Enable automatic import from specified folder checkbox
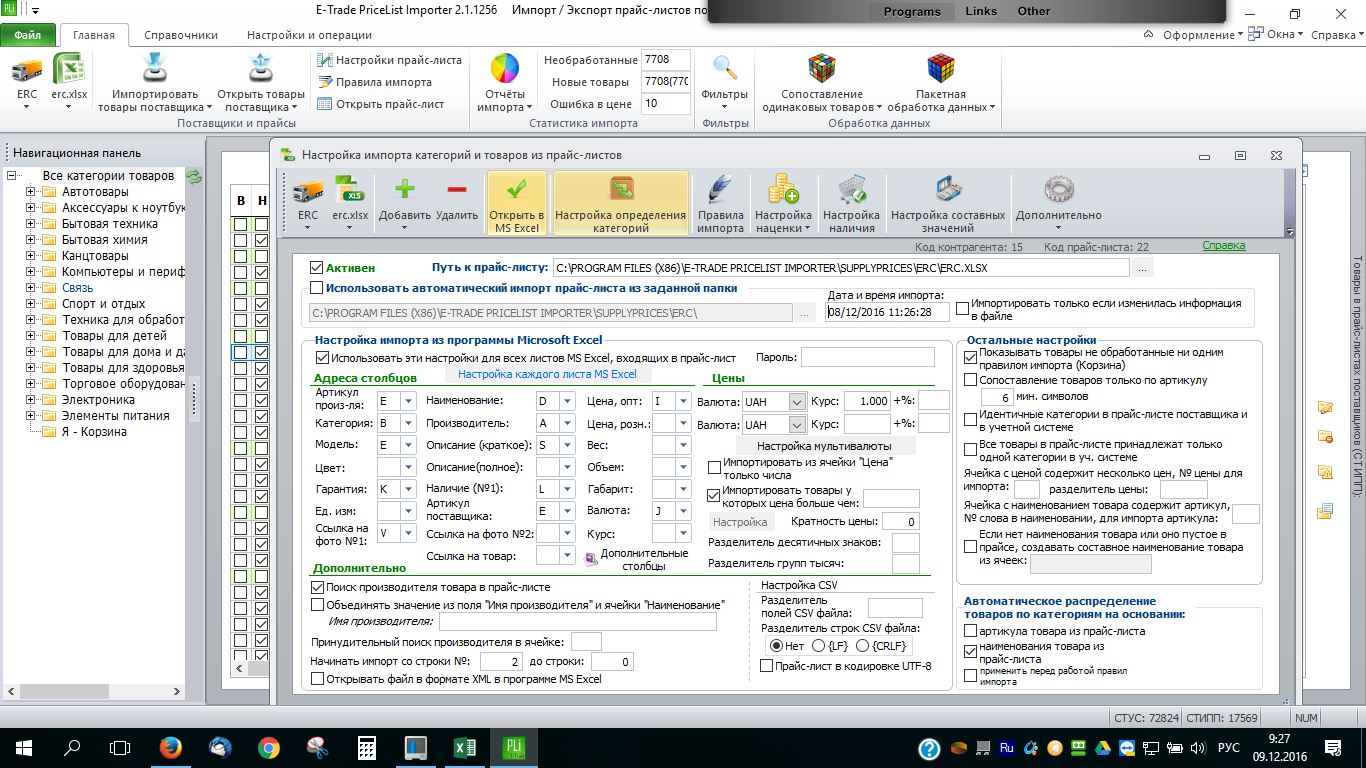Viewport: 1366px width, 768px height. click(x=317, y=288)
